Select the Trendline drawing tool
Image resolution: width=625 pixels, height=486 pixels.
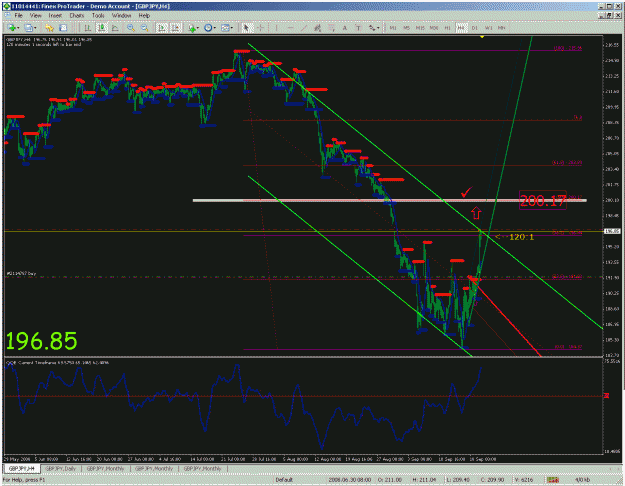tap(304, 28)
